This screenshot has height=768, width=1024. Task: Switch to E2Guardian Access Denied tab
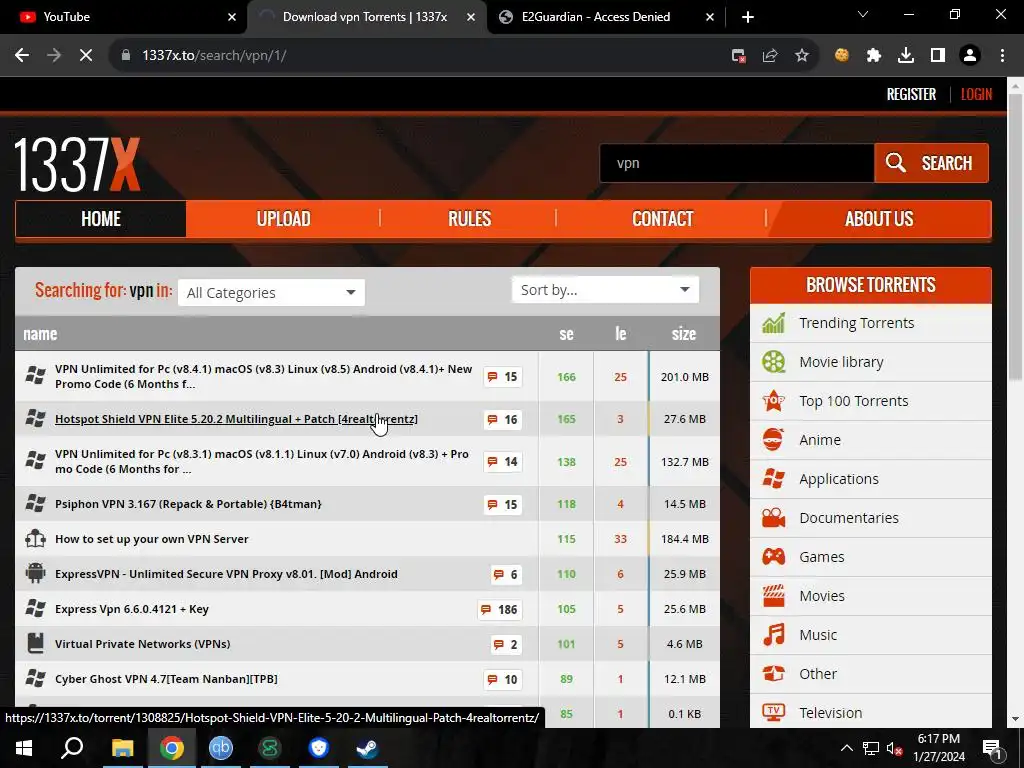tap(605, 17)
